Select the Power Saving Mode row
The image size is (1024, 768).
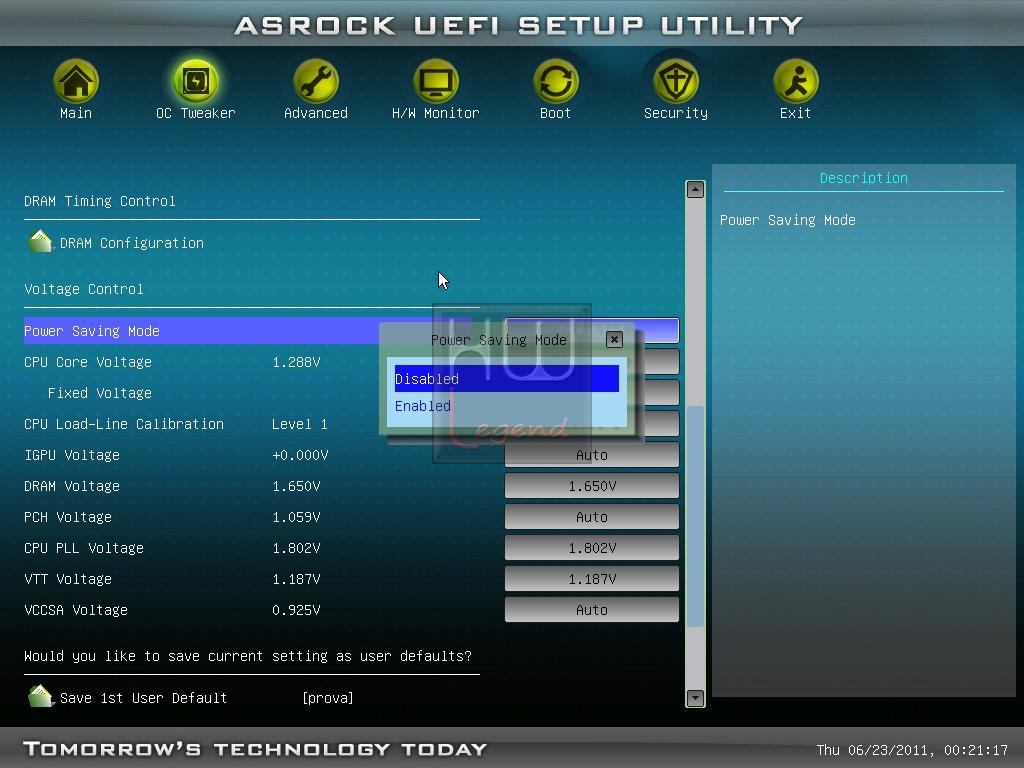click(x=248, y=331)
